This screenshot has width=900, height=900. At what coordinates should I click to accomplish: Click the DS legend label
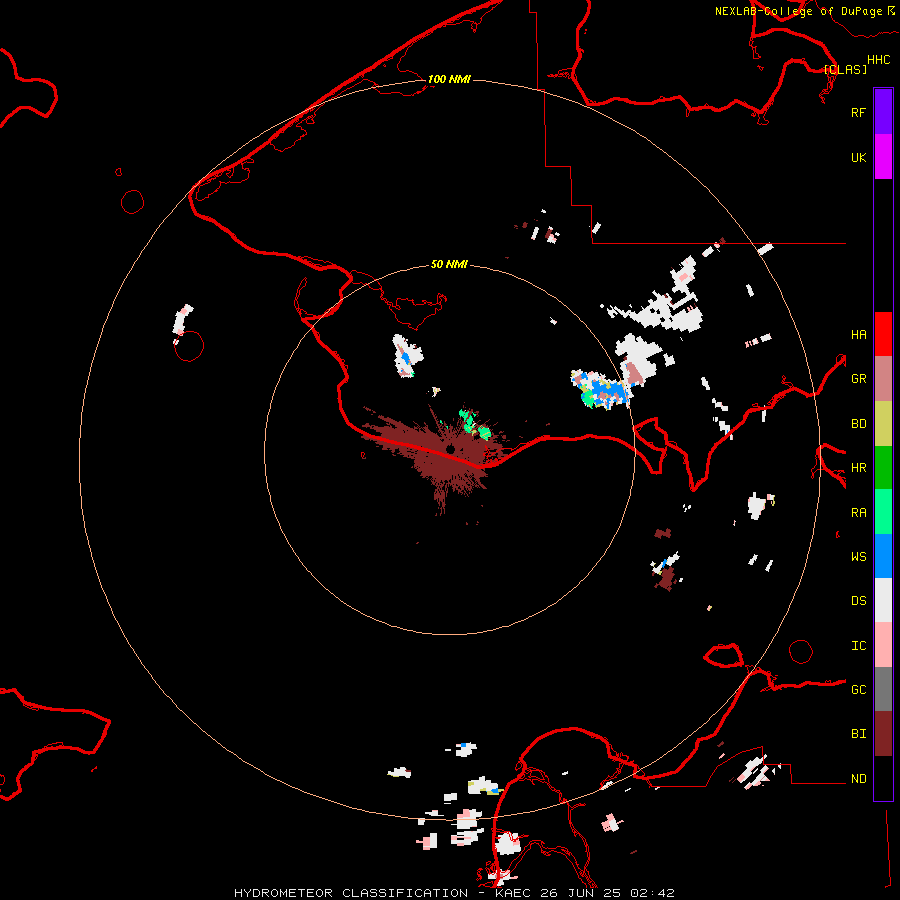point(858,600)
